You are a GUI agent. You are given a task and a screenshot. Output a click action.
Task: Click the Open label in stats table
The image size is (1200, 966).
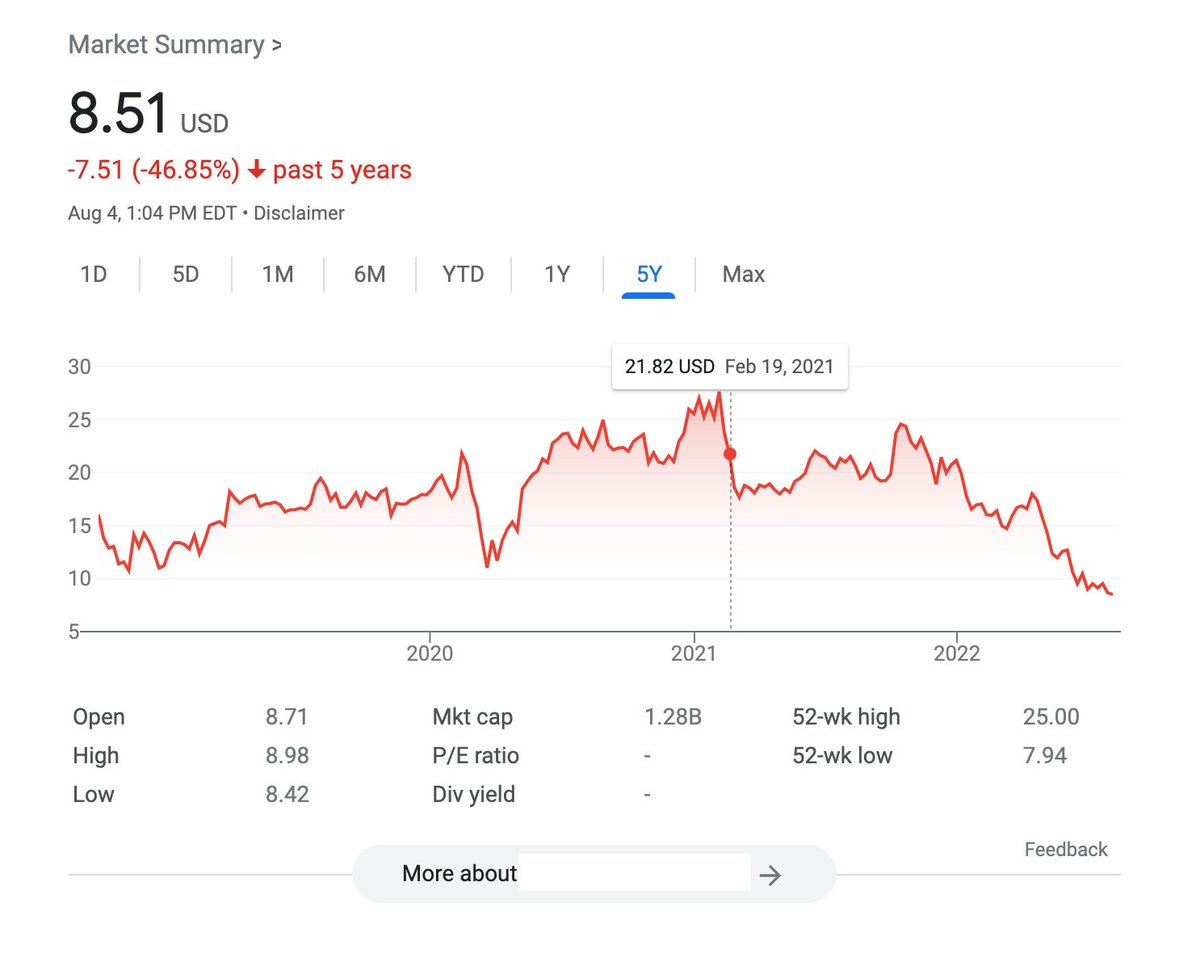tap(99, 717)
